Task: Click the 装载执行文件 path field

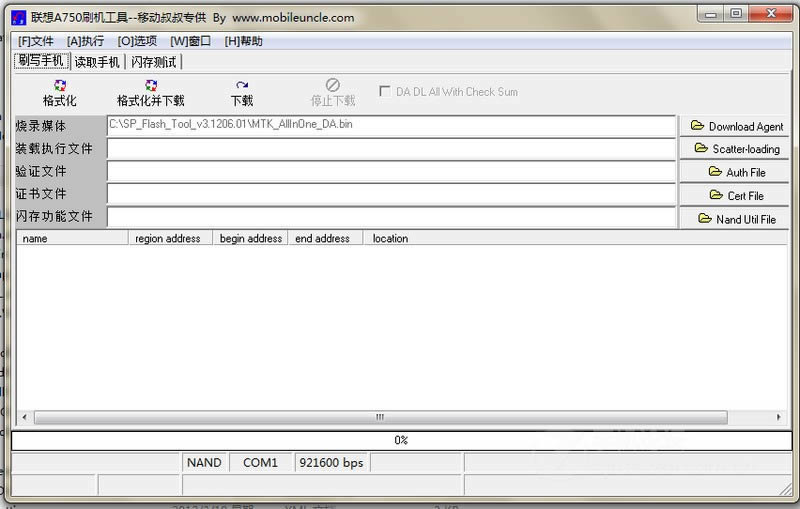Action: pyautogui.click(x=391, y=149)
